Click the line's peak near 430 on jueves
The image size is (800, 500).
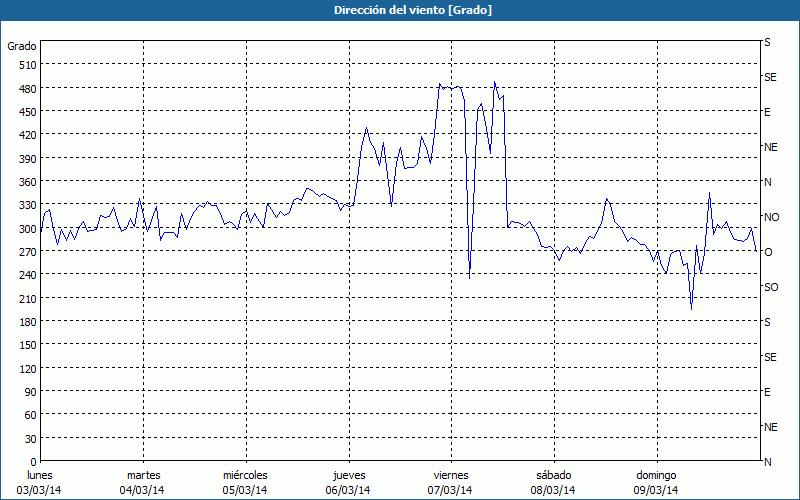click(366, 128)
